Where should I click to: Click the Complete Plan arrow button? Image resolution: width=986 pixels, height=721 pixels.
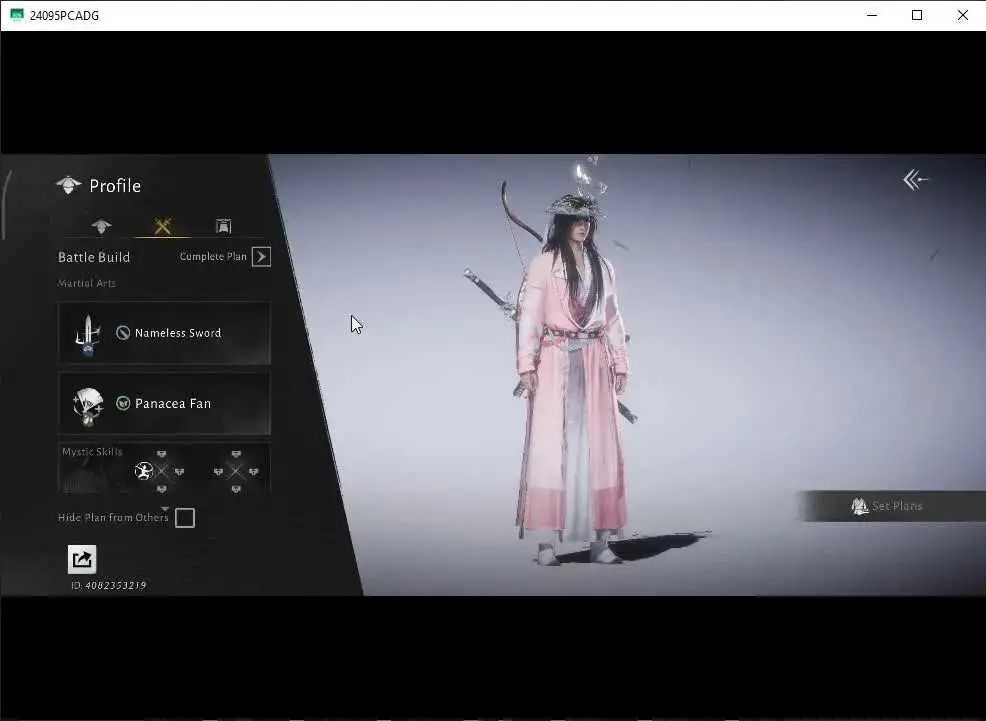261,256
